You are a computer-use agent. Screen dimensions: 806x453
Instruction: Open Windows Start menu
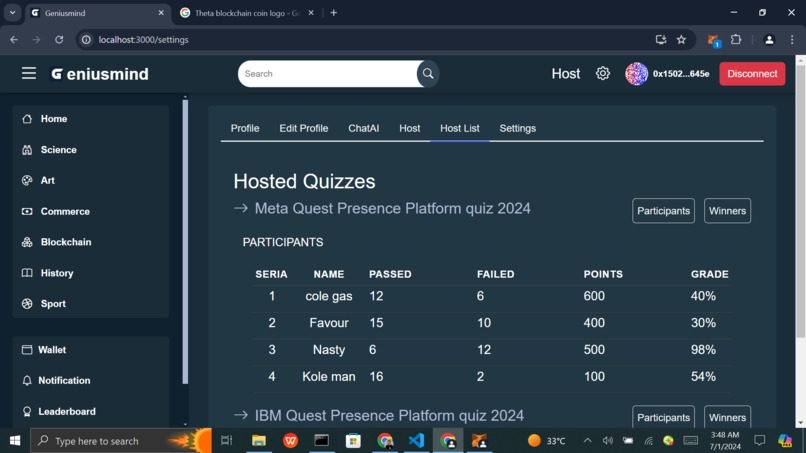(x=15, y=441)
